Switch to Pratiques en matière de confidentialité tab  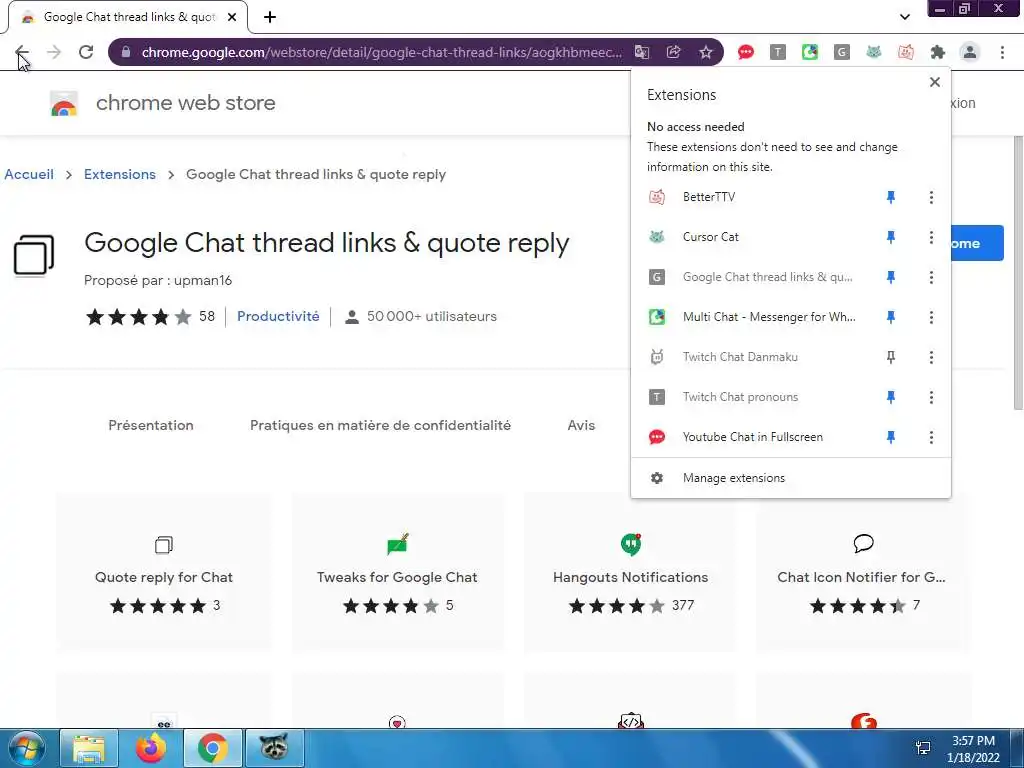click(x=380, y=425)
